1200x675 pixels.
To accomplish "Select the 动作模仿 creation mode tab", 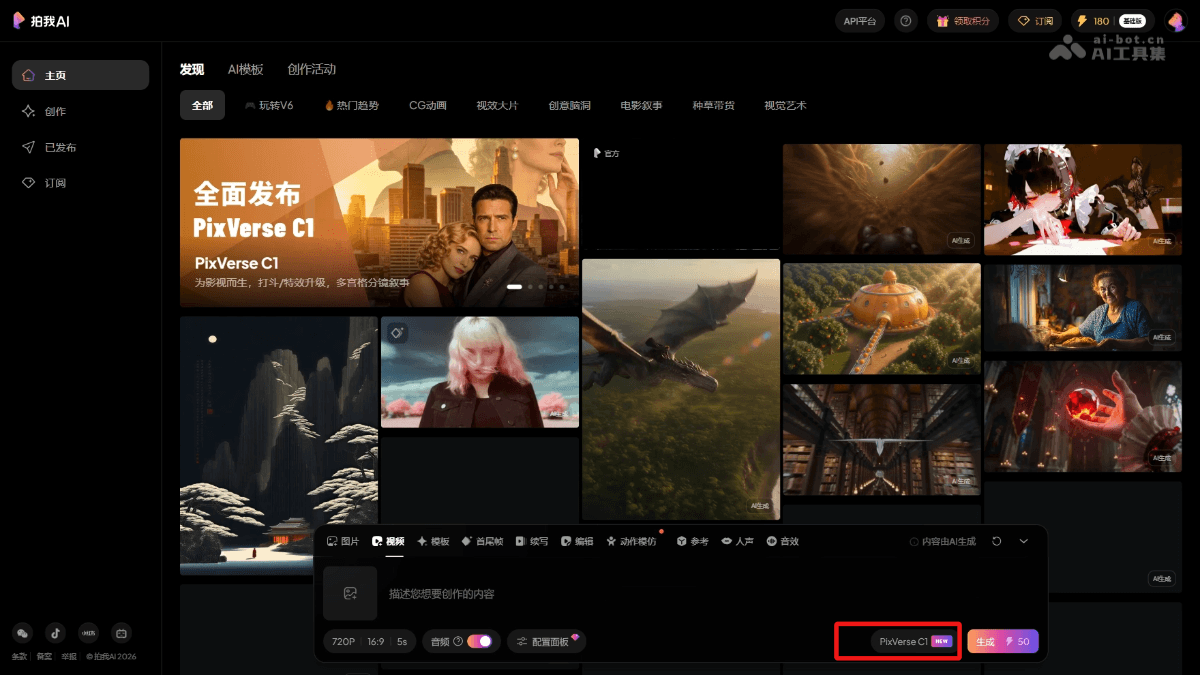I will pyautogui.click(x=631, y=541).
